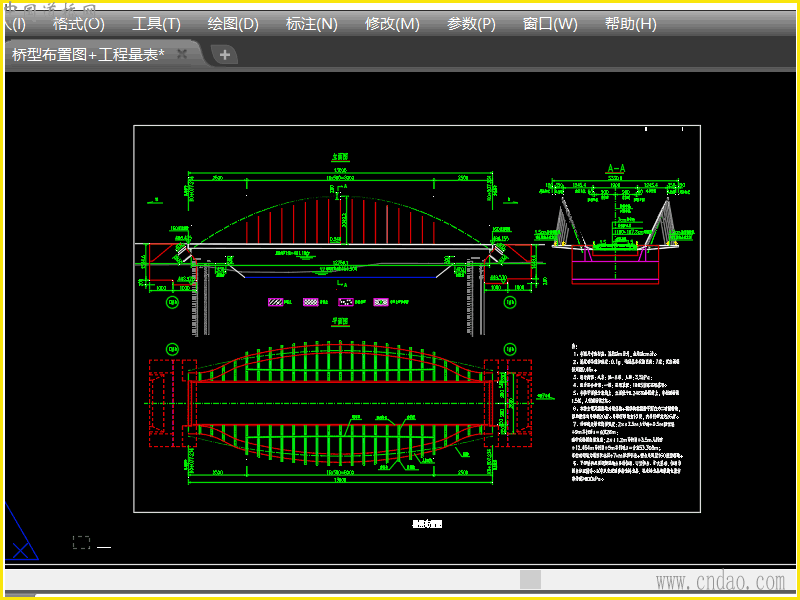This screenshot has height=600, width=800.
Task: Select the 平面图 plan view title text
Action: click(340, 323)
